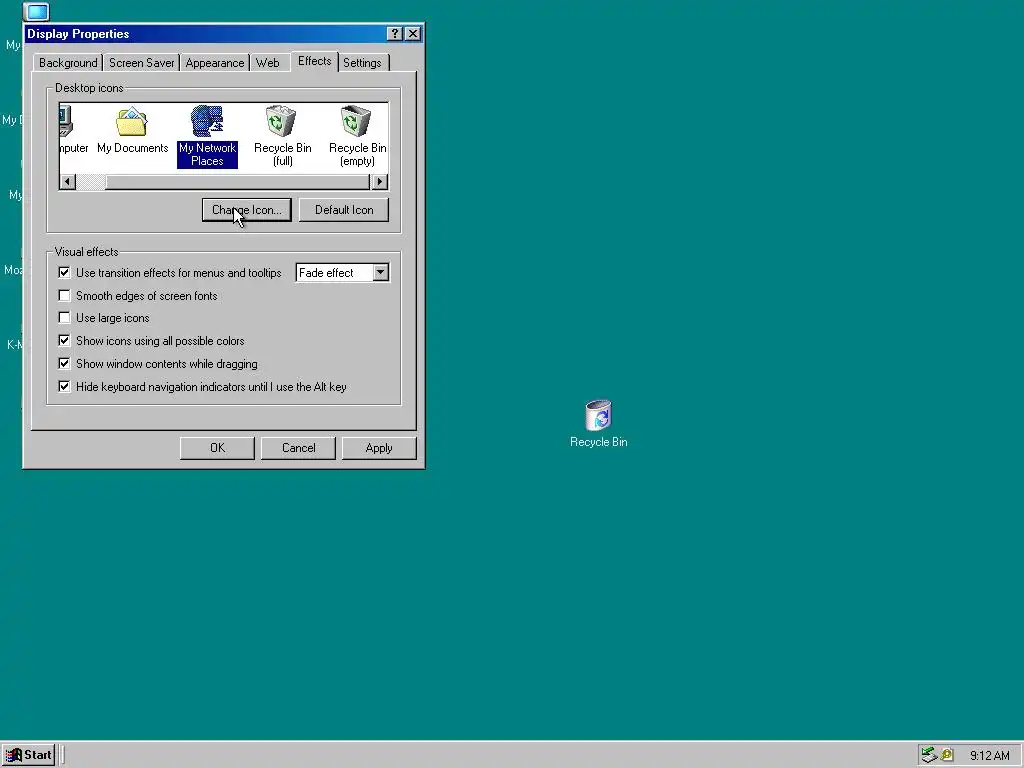1024x768 pixels.
Task: Click the 9:12 AM taskbar clock
Action: [x=989, y=756]
